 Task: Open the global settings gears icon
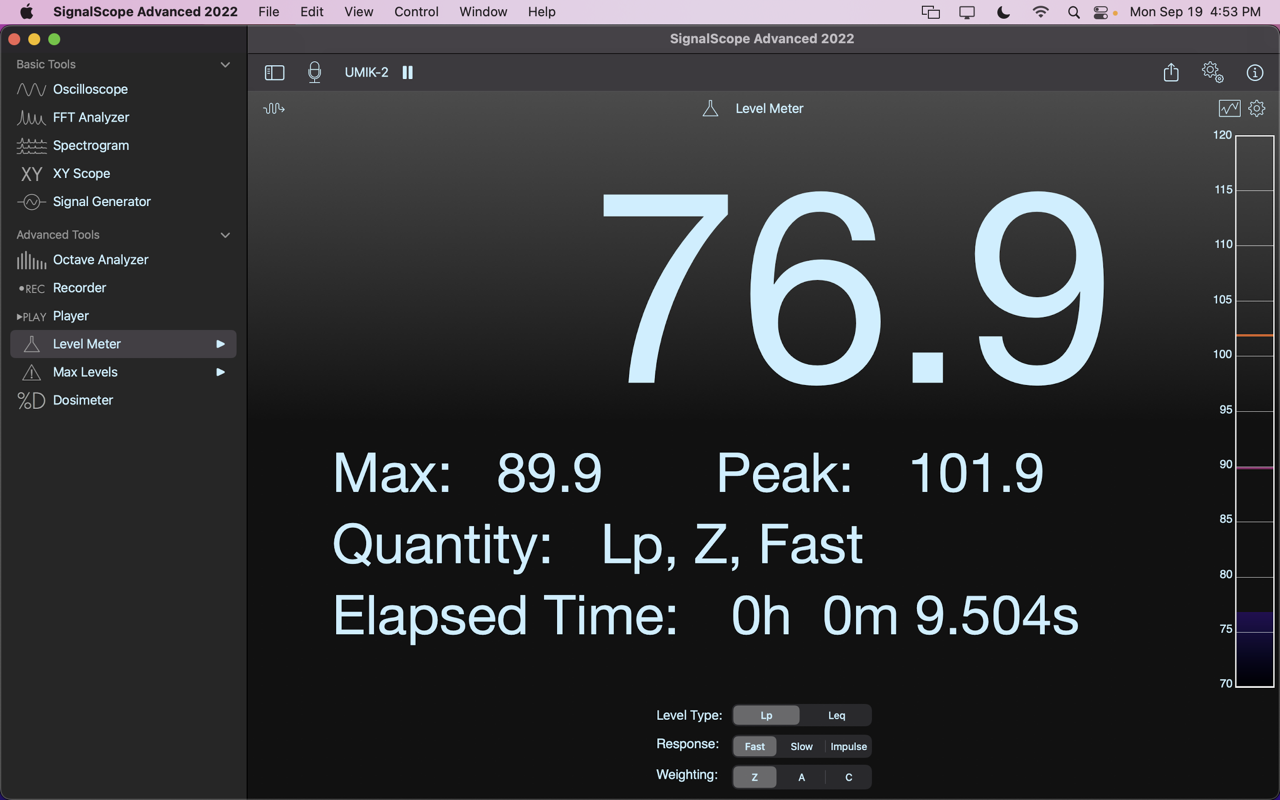click(x=1212, y=72)
